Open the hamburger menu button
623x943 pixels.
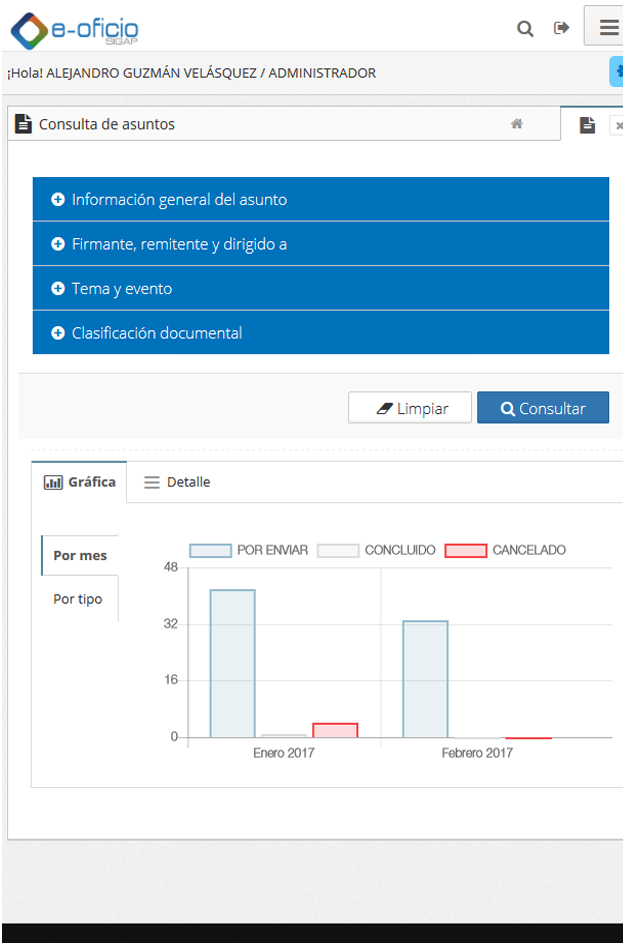coord(605,26)
